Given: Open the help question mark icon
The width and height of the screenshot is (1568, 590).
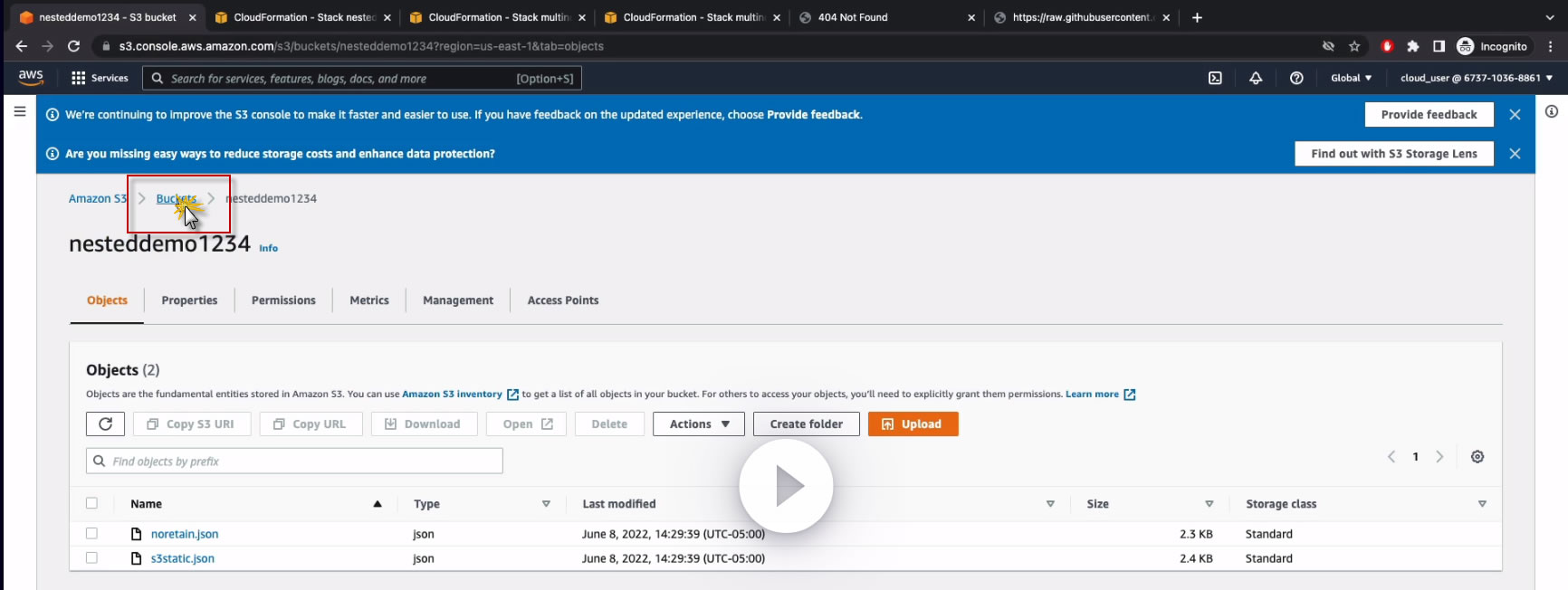Looking at the screenshot, I should click(1296, 78).
